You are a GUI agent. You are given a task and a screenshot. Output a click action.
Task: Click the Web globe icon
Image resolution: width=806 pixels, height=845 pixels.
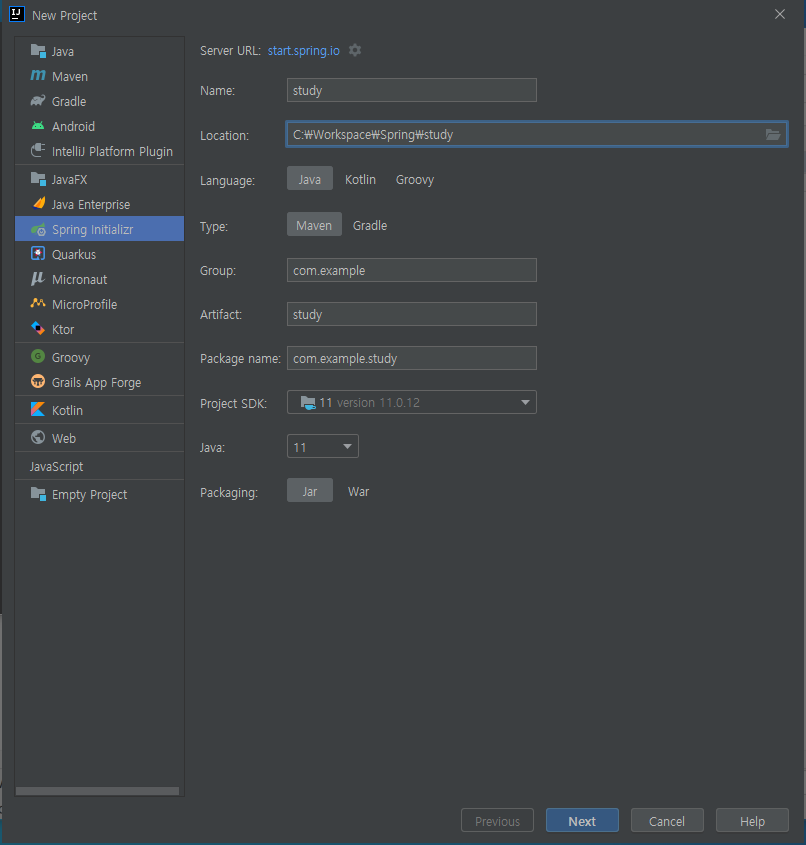[x=38, y=437]
